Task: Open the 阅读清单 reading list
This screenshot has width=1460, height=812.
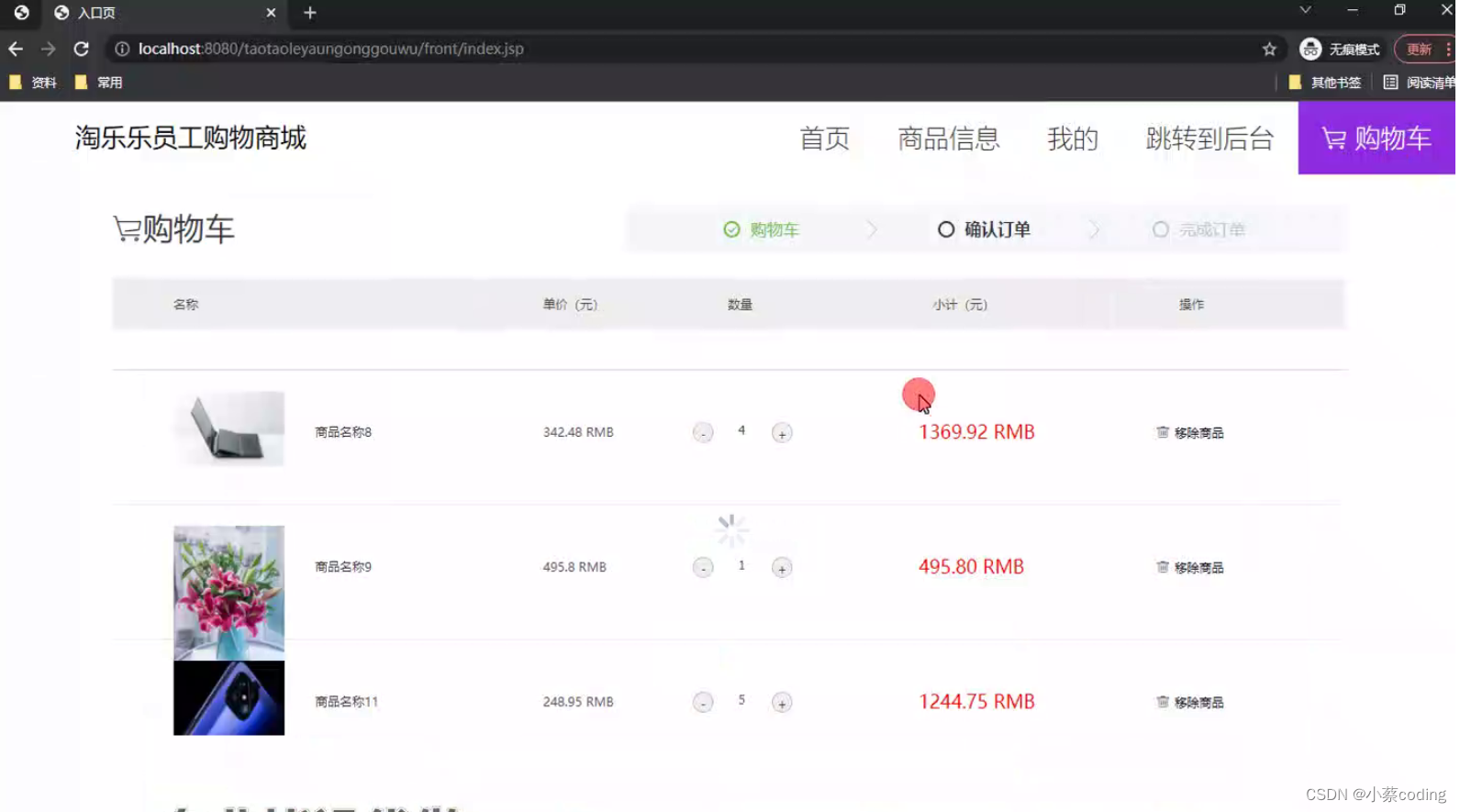Action: click(1420, 83)
